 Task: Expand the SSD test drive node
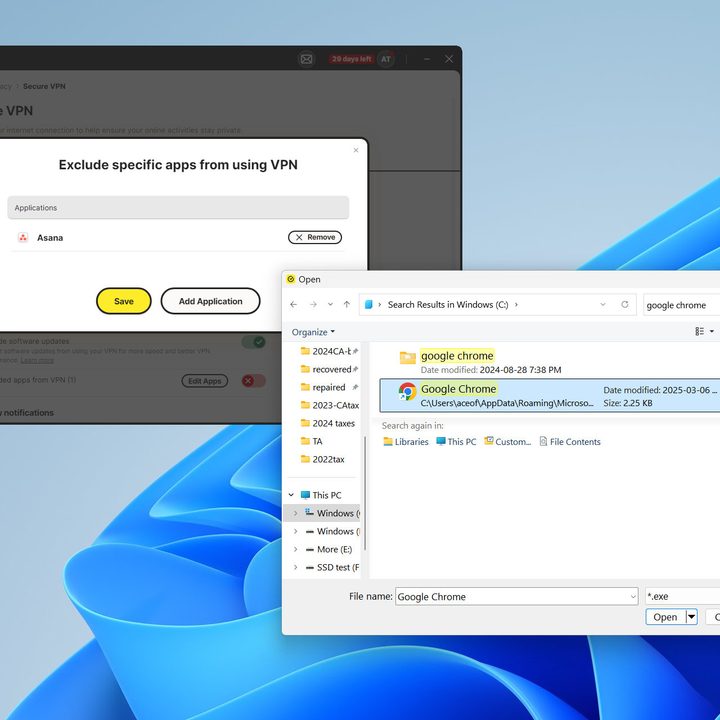coord(295,568)
